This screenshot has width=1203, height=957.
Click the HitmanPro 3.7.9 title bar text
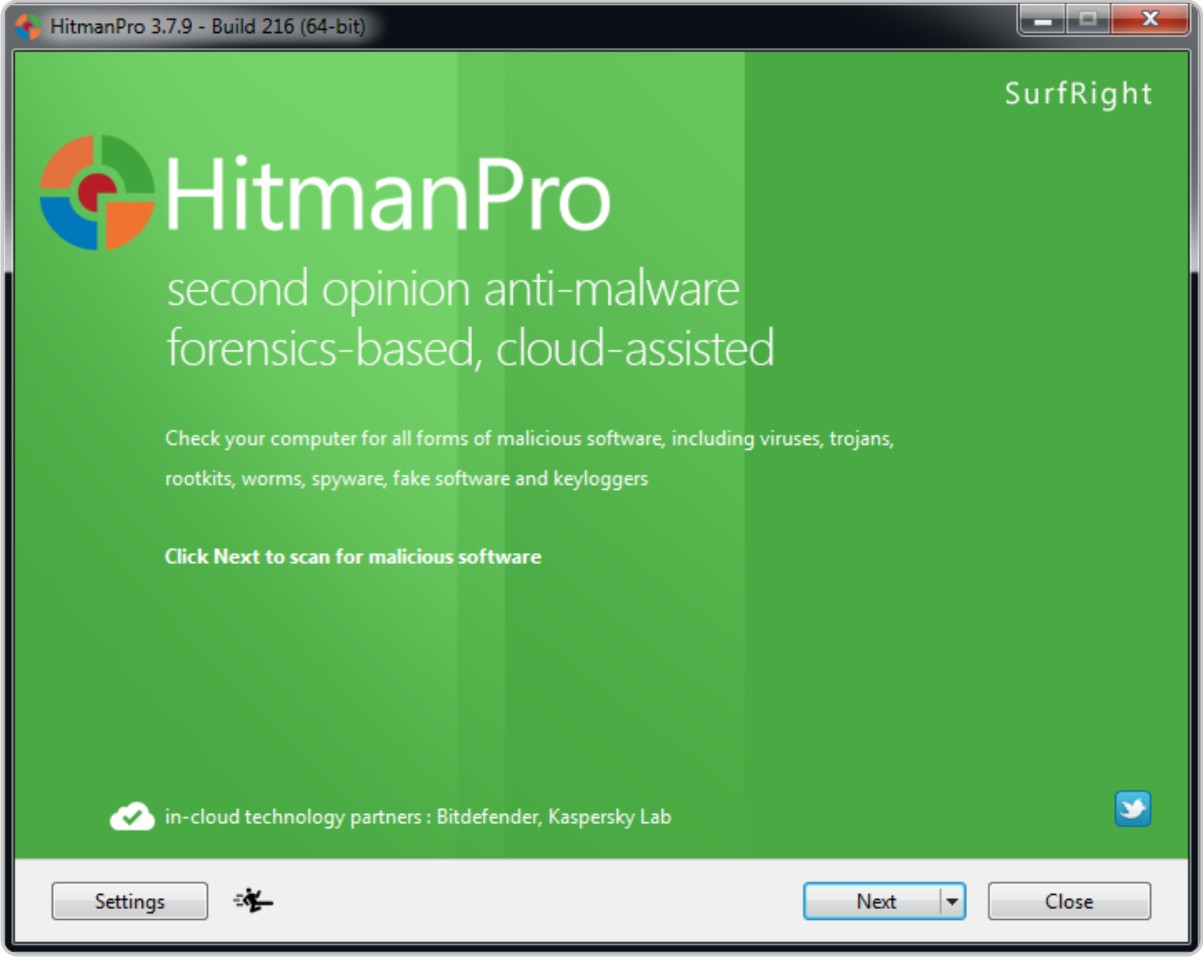(x=206, y=26)
